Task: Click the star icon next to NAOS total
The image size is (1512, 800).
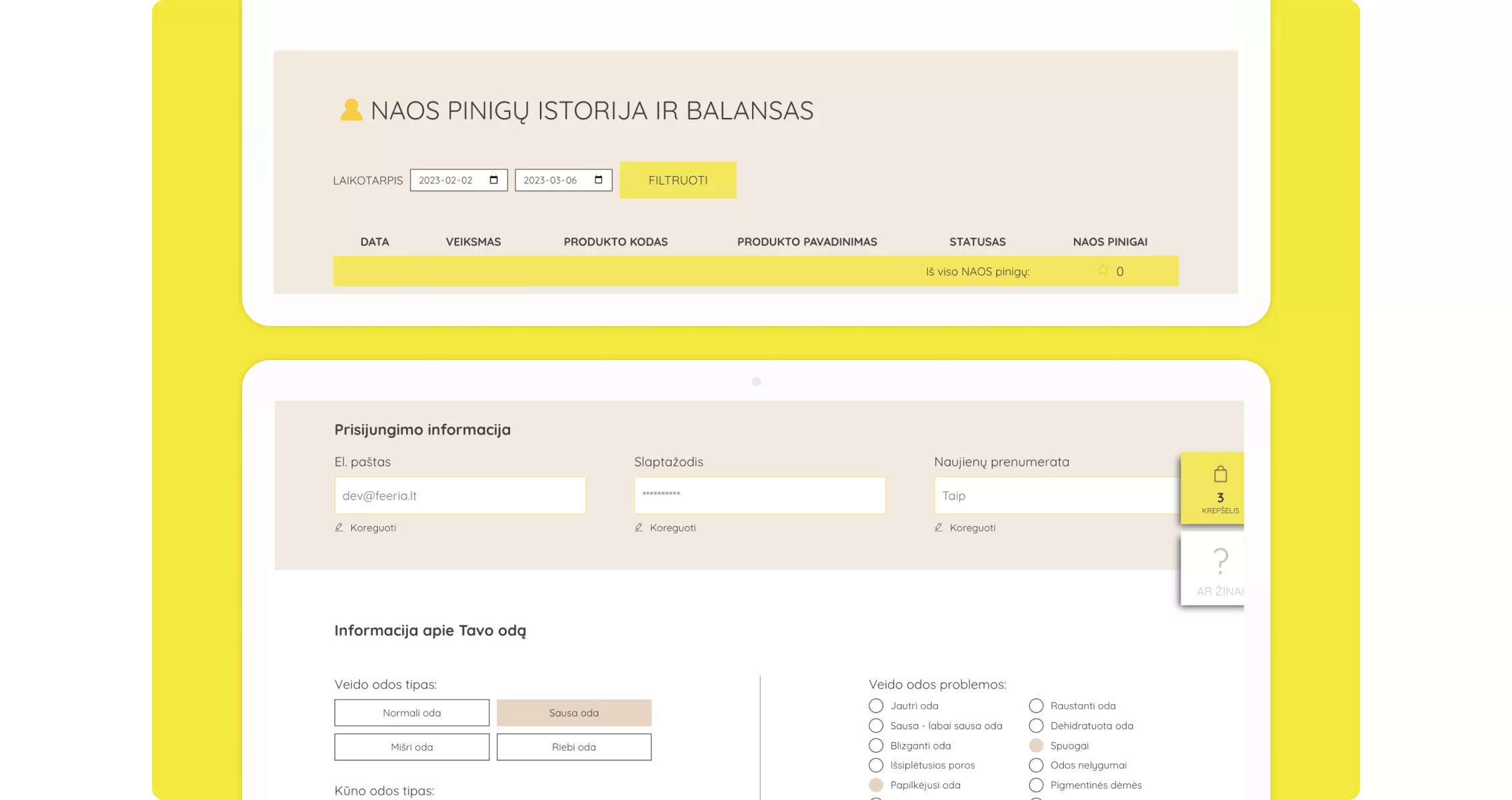Action: (1103, 271)
